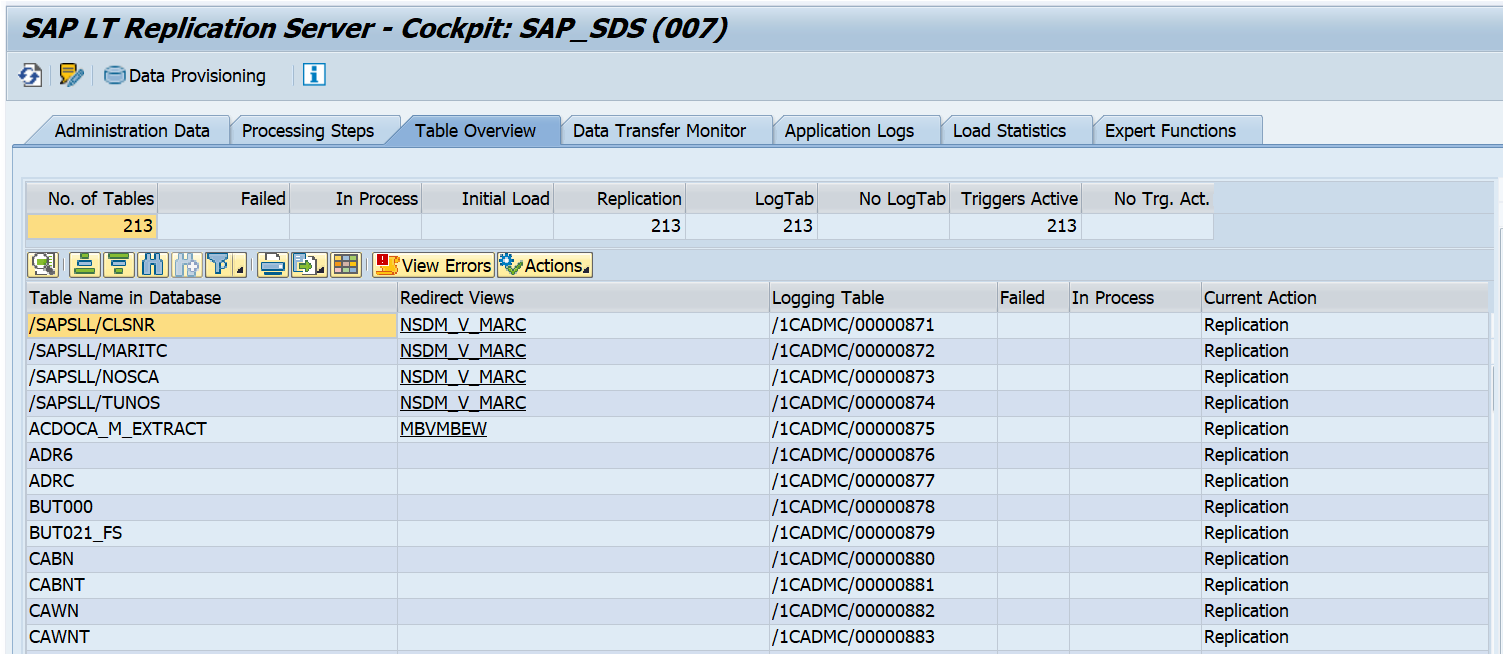Open the Change Layout grid icon
1504x655 pixels.
pyautogui.click(x=346, y=264)
